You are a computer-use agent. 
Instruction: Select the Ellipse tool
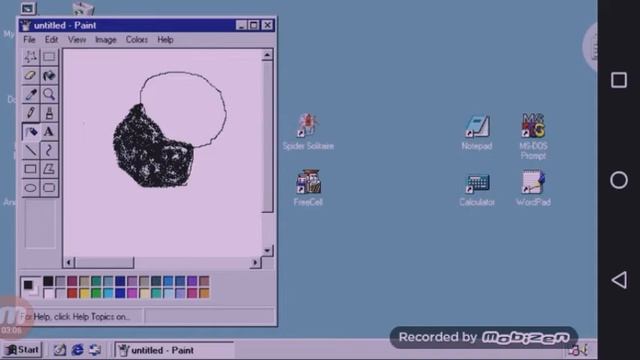30,188
